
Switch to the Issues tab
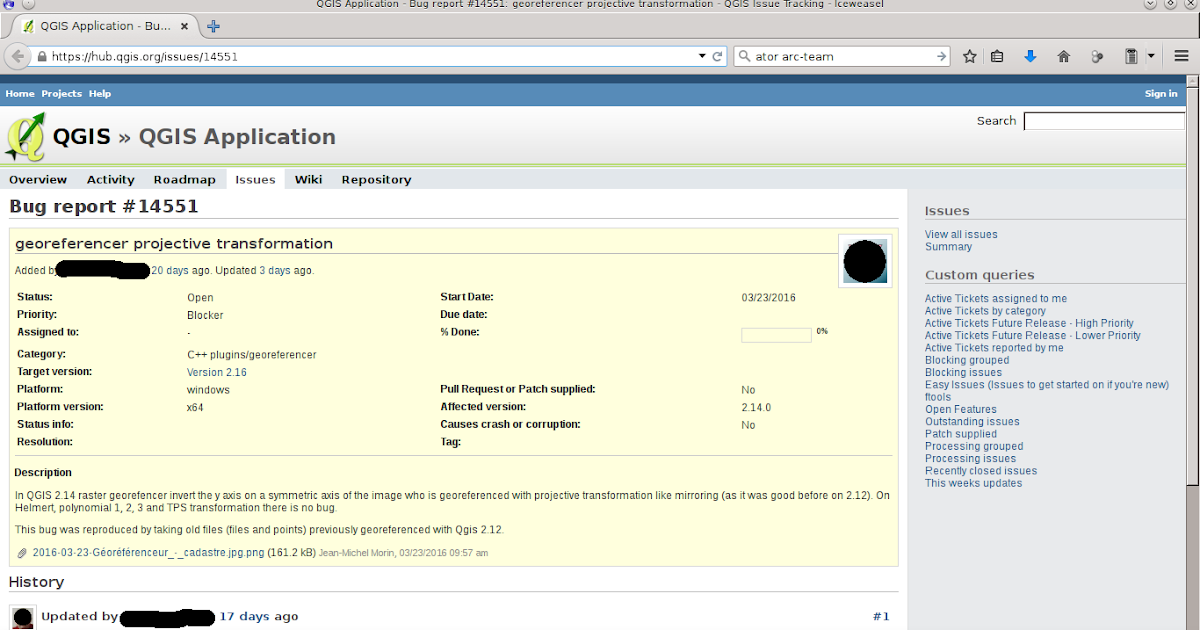pos(255,179)
